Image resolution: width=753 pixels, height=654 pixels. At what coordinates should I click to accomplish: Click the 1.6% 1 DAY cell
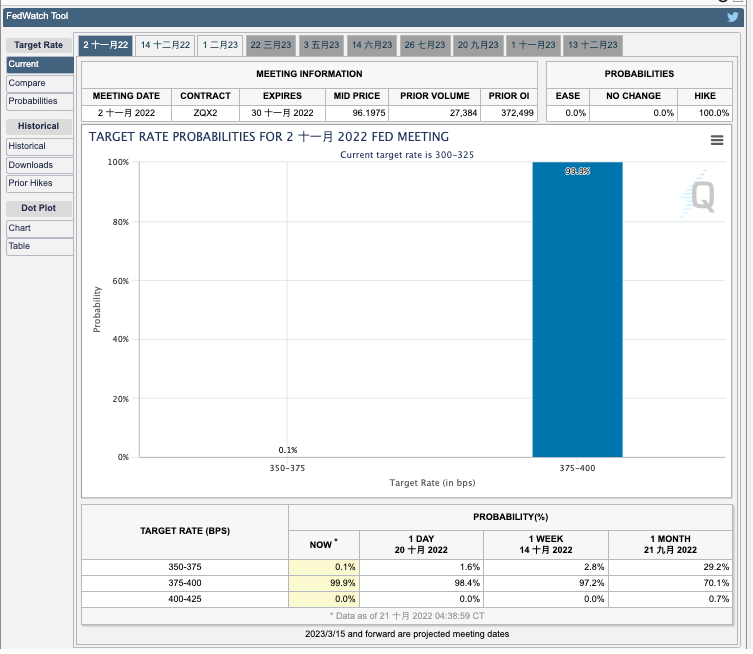(421, 567)
